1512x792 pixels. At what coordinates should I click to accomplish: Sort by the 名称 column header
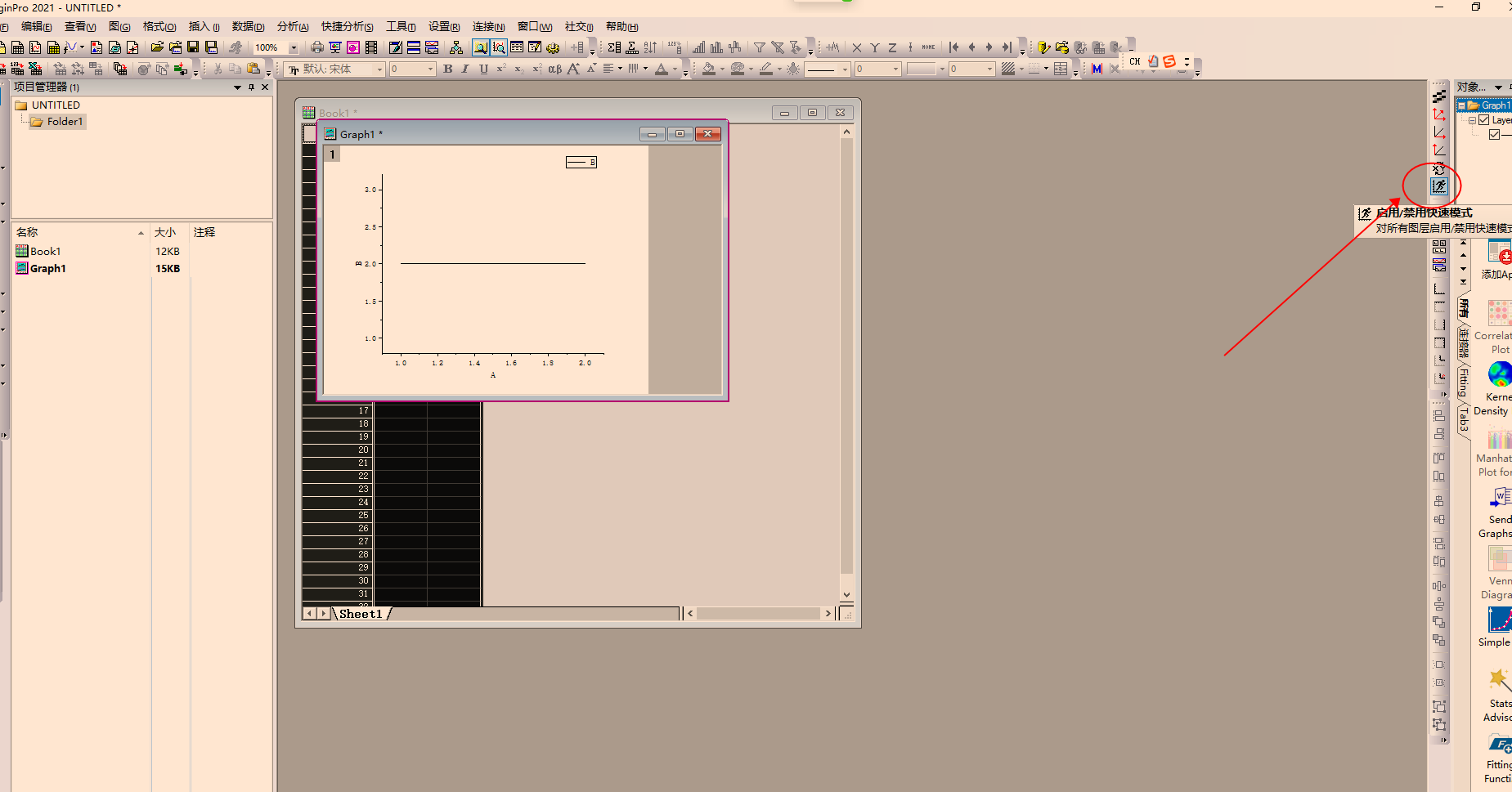pos(28,232)
